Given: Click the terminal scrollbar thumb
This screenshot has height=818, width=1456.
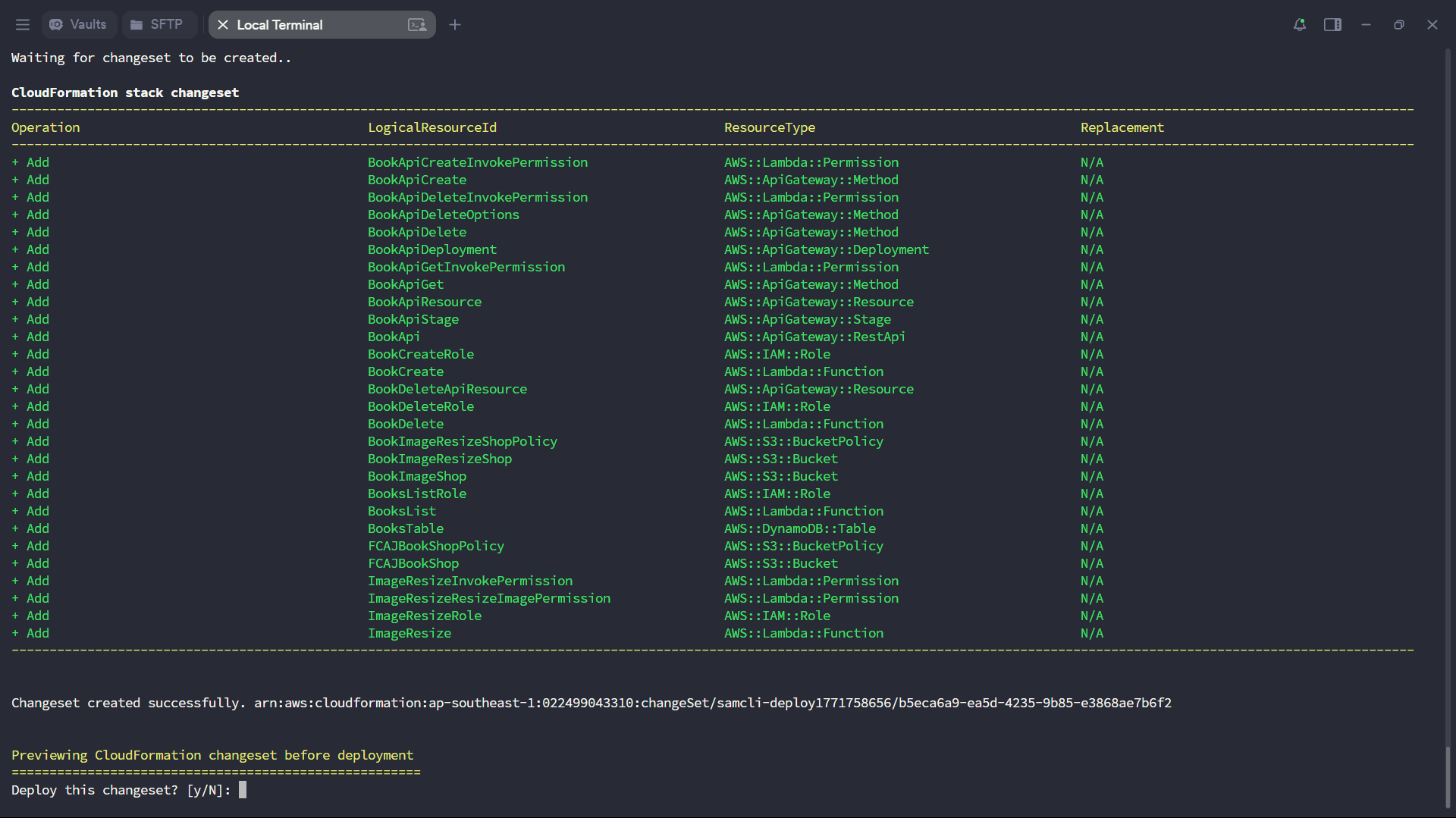Looking at the screenshot, I should pos(1448,777).
